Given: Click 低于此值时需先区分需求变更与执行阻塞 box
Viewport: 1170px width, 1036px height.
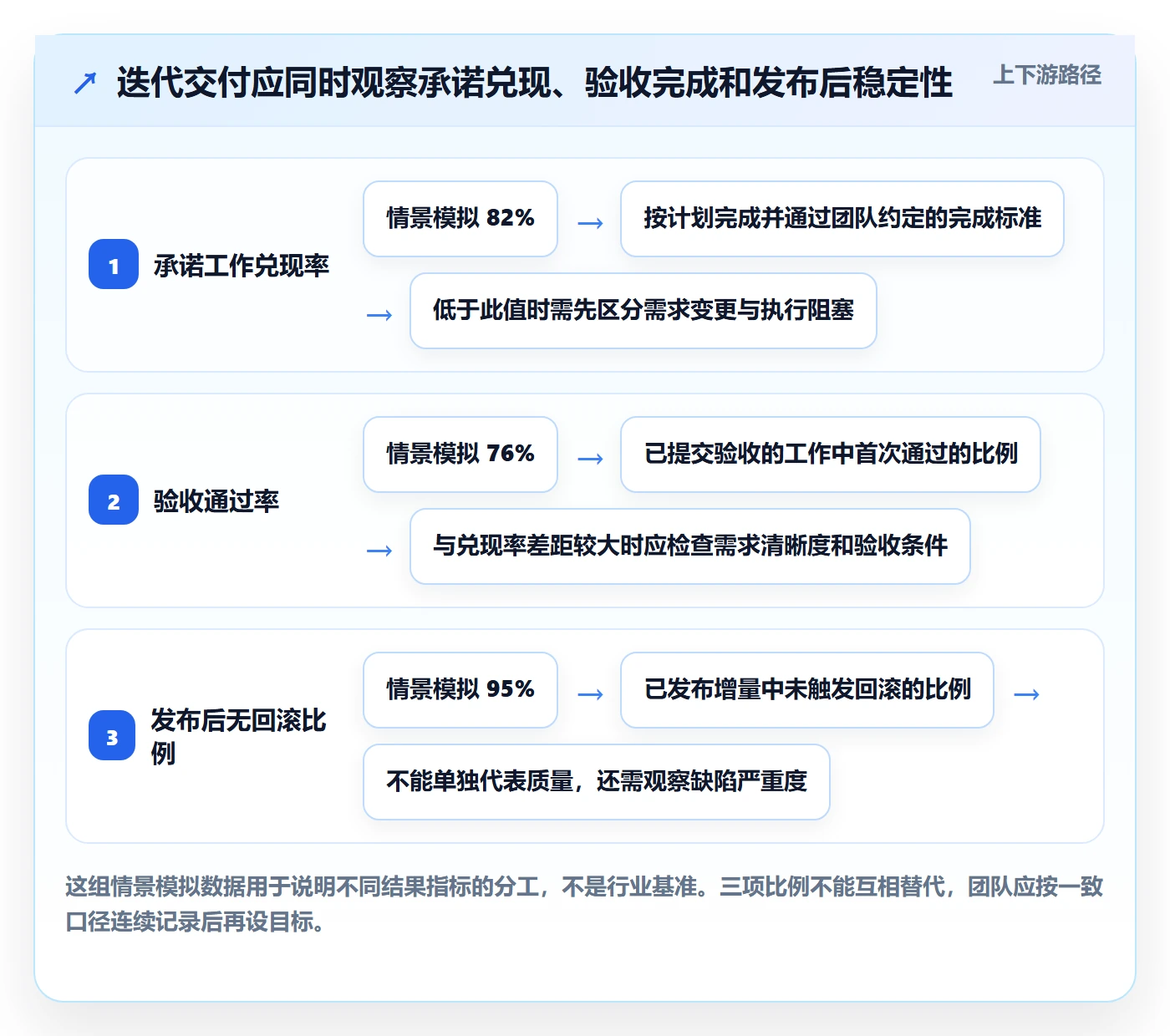Looking at the screenshot, I should 643,311.
